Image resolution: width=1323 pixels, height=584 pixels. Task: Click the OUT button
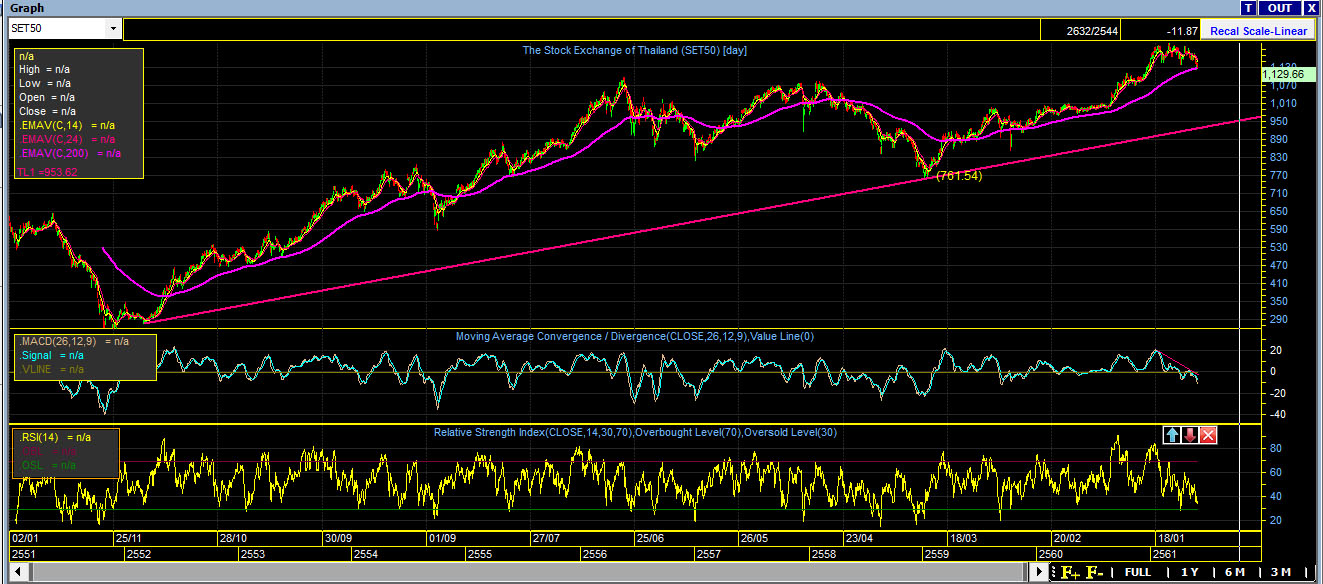coord(1279,8)
